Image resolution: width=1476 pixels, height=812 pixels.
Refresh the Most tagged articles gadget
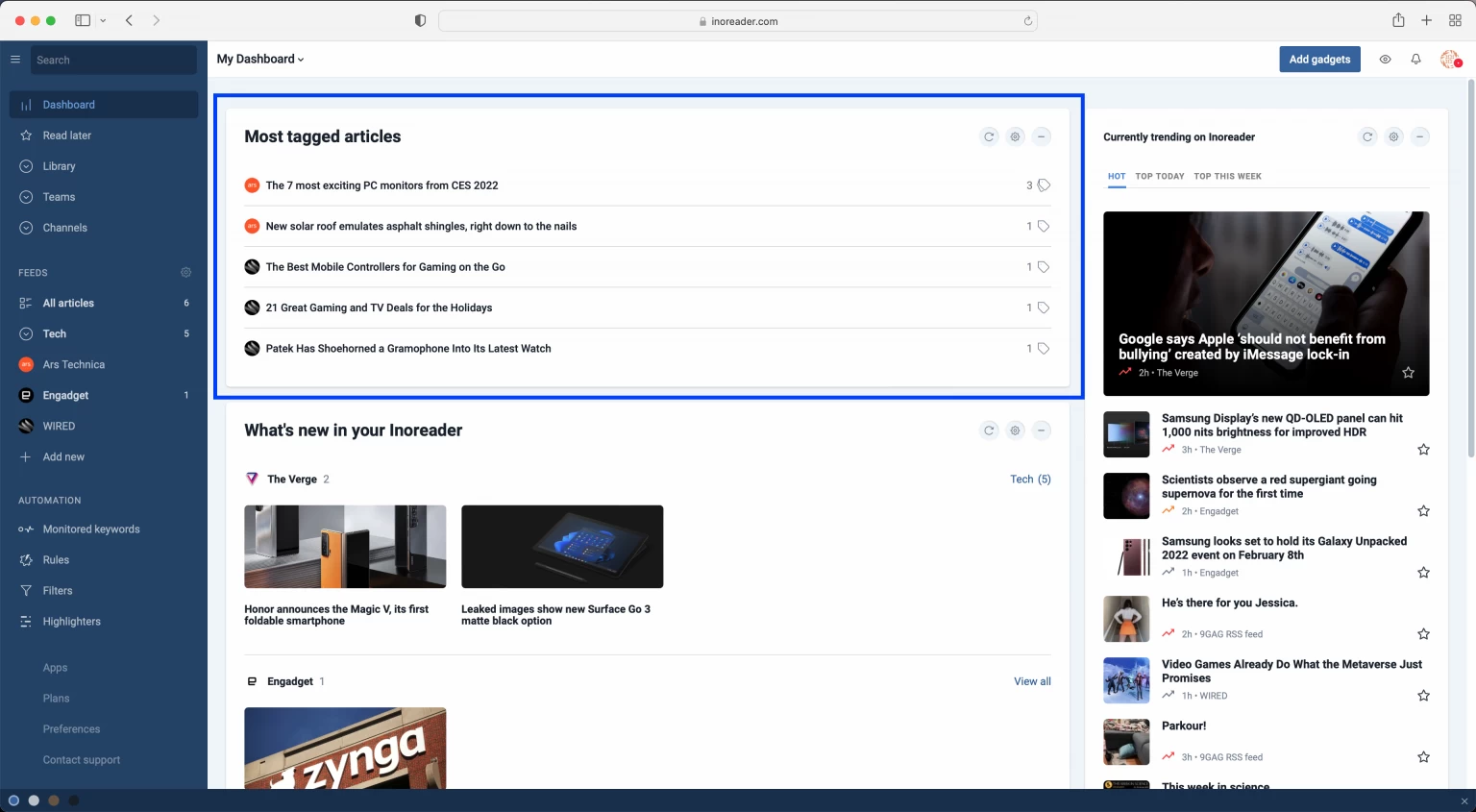click(989, 136)
